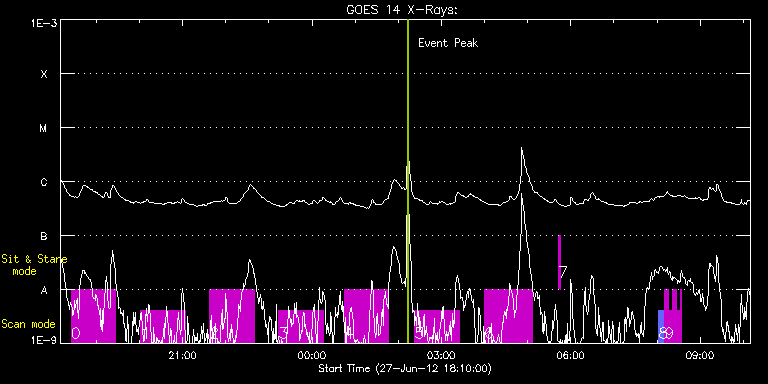Select the magenta scan block labeled 0
768x384 pixels.
click(94, 316)
